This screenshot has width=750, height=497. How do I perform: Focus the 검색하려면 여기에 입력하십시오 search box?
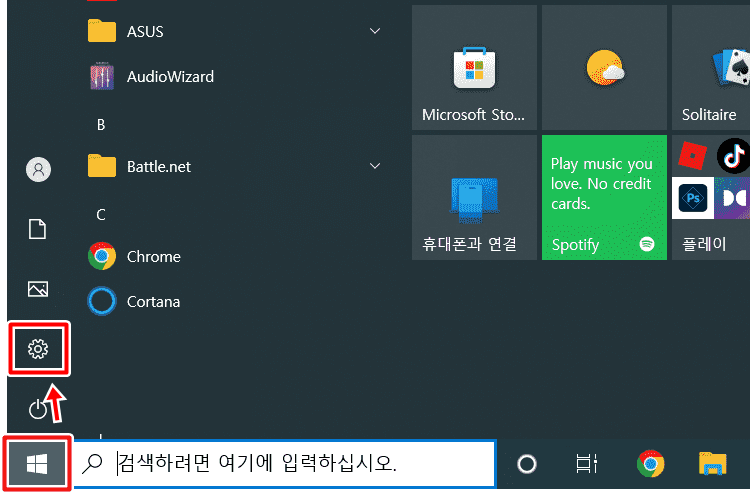click(285, 464)
